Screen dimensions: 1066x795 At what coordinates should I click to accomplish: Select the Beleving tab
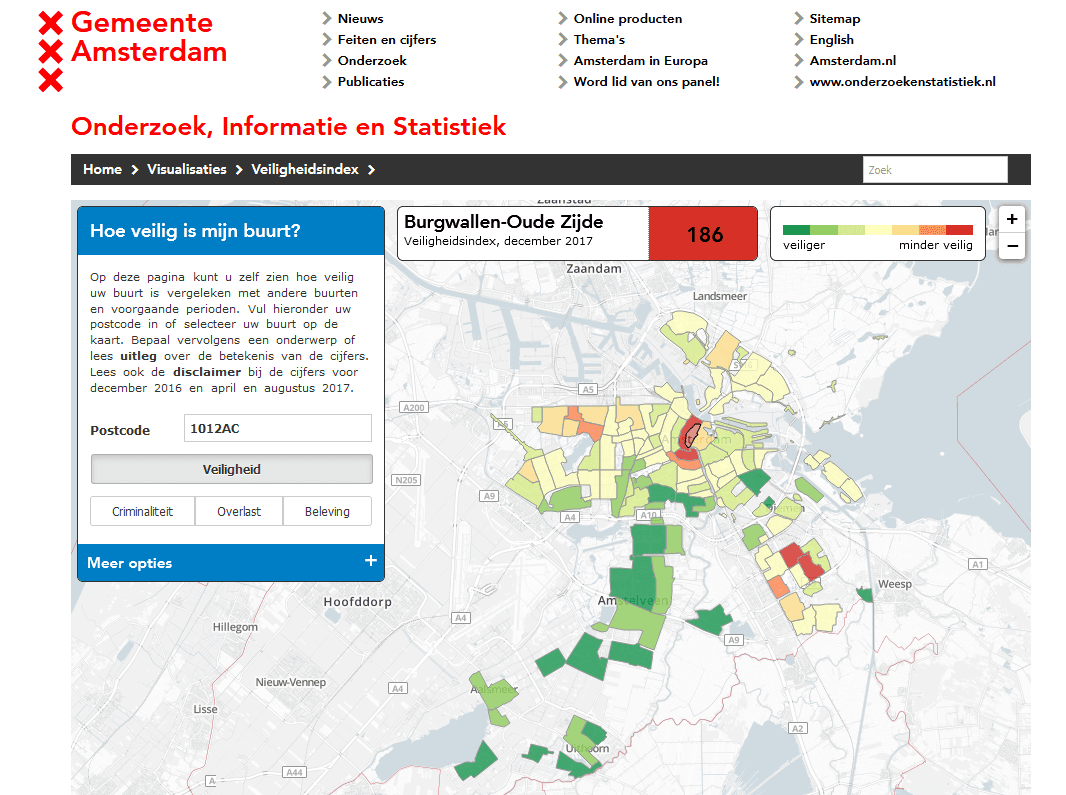(x=327, y=511)
